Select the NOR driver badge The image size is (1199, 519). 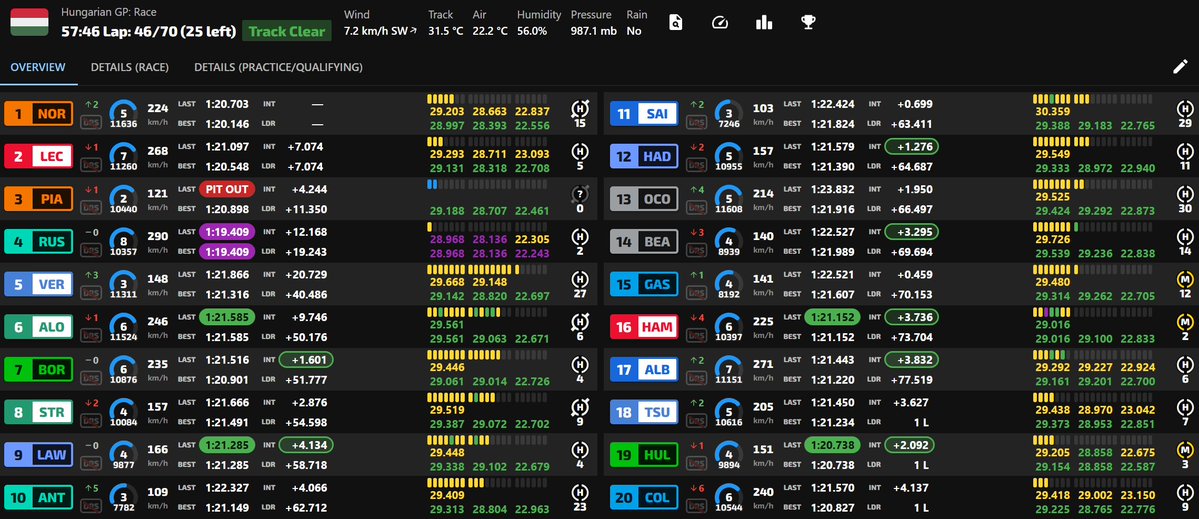click(x=40, y=114)
